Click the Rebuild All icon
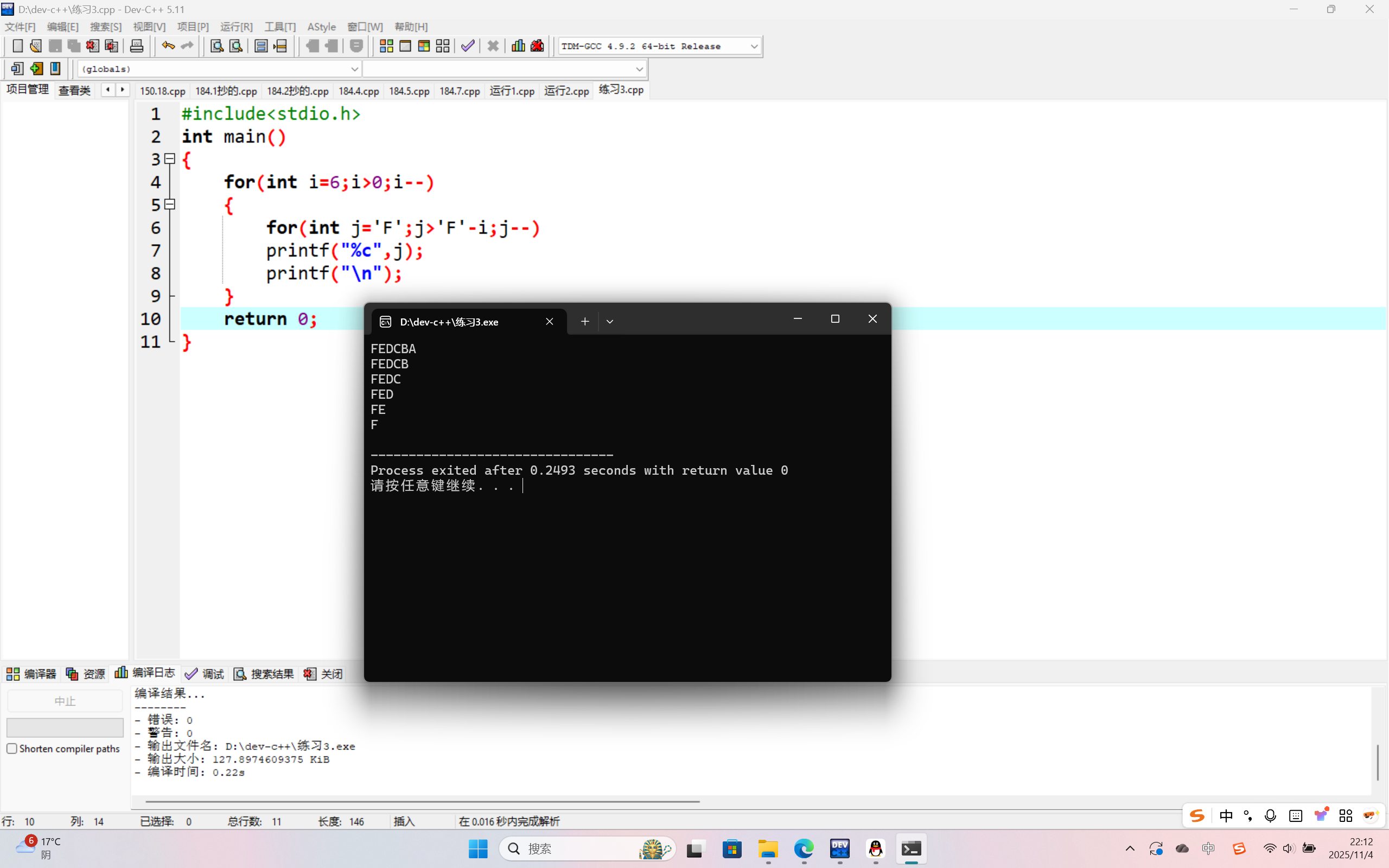The width and height of the screenshot is (1389, 868). (x=443, y=46)
